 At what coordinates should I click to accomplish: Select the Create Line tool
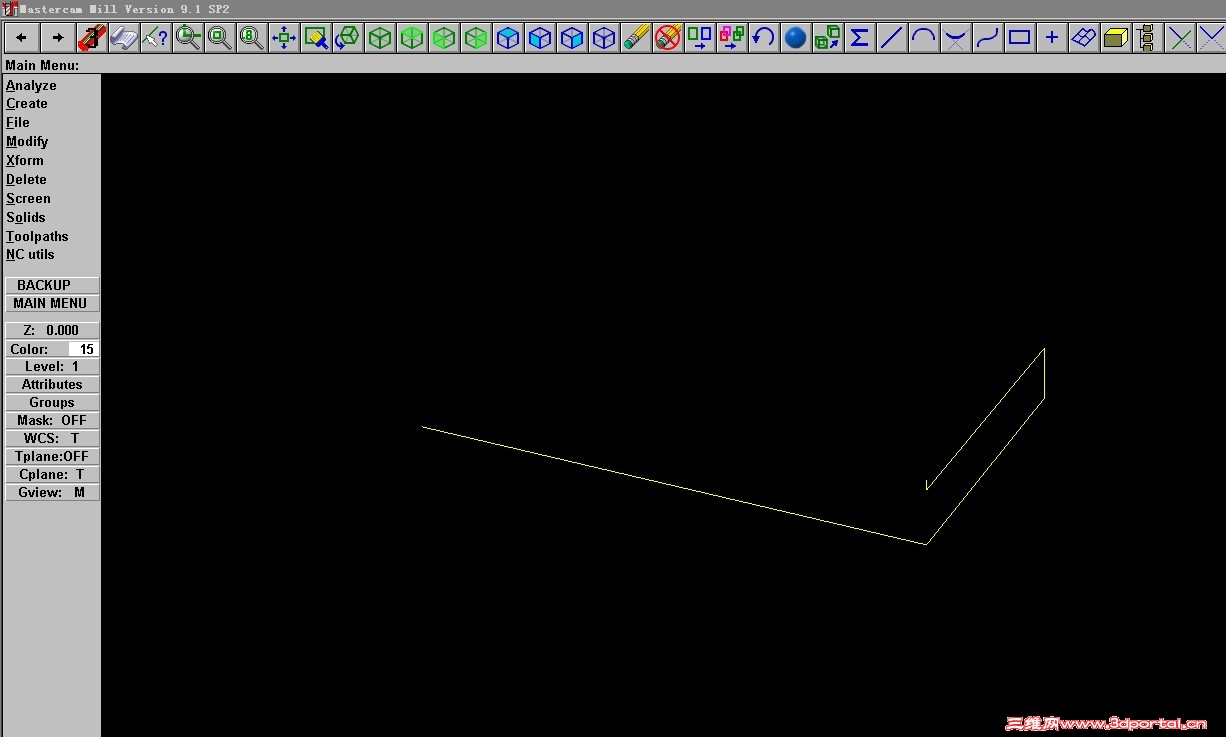click(891, 37)
